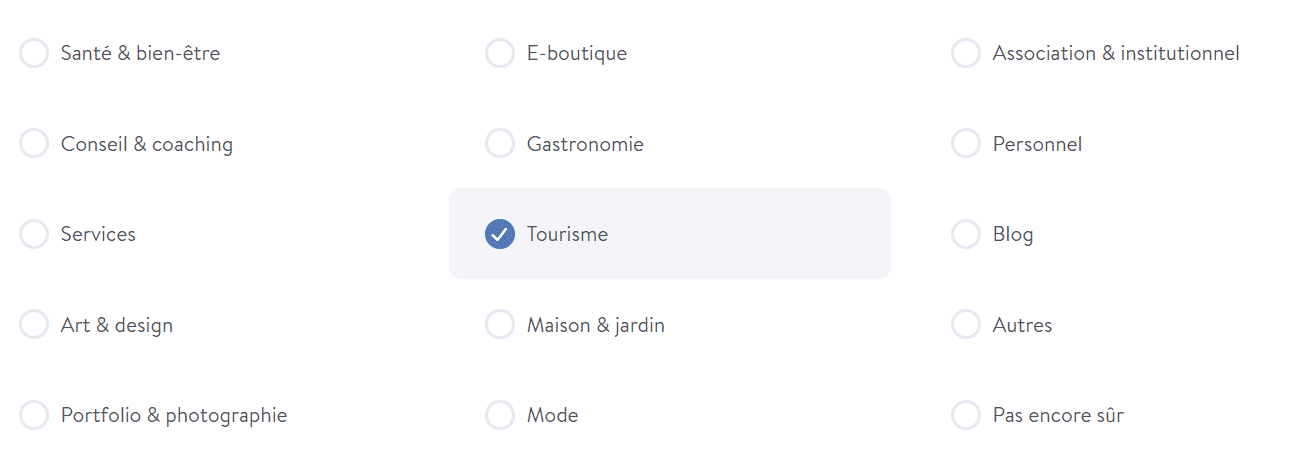The image size is (1290, 470).
Task: Choose the E-boutique option
Action: 500,53
